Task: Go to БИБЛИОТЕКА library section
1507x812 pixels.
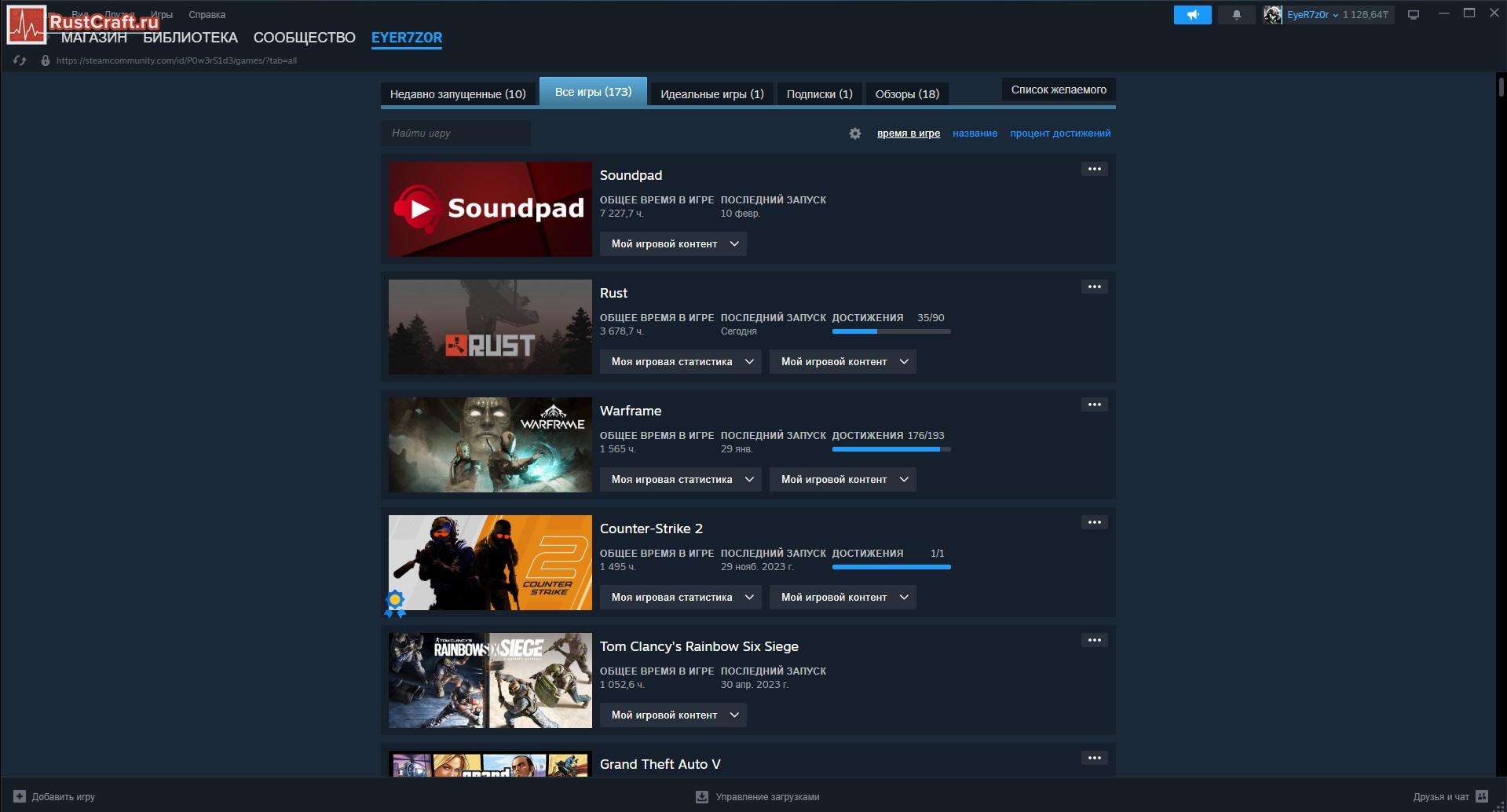Action: (x=190, y=38)
